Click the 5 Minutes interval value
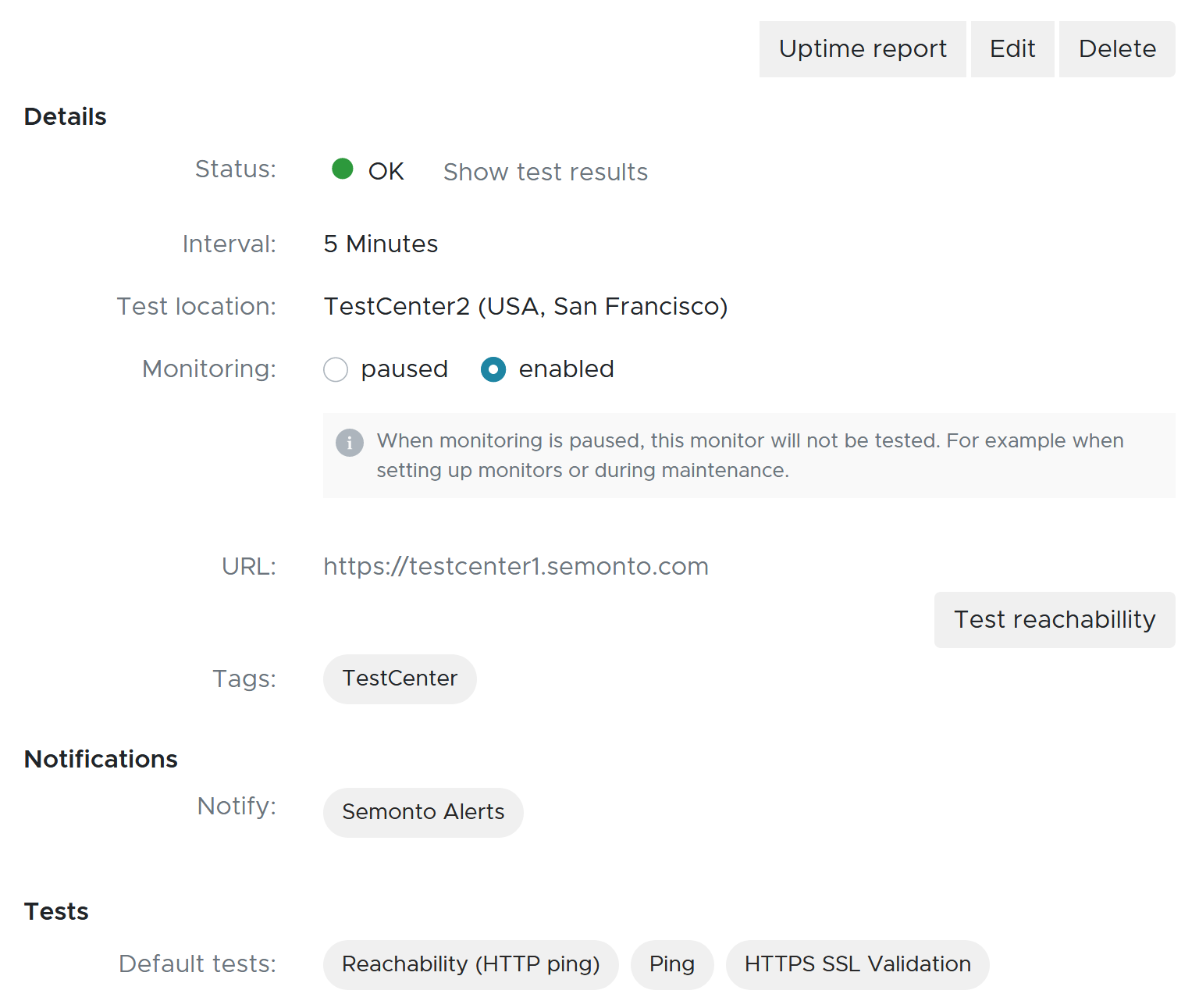Viewport: 1199px width, 1008px height. 381,244
